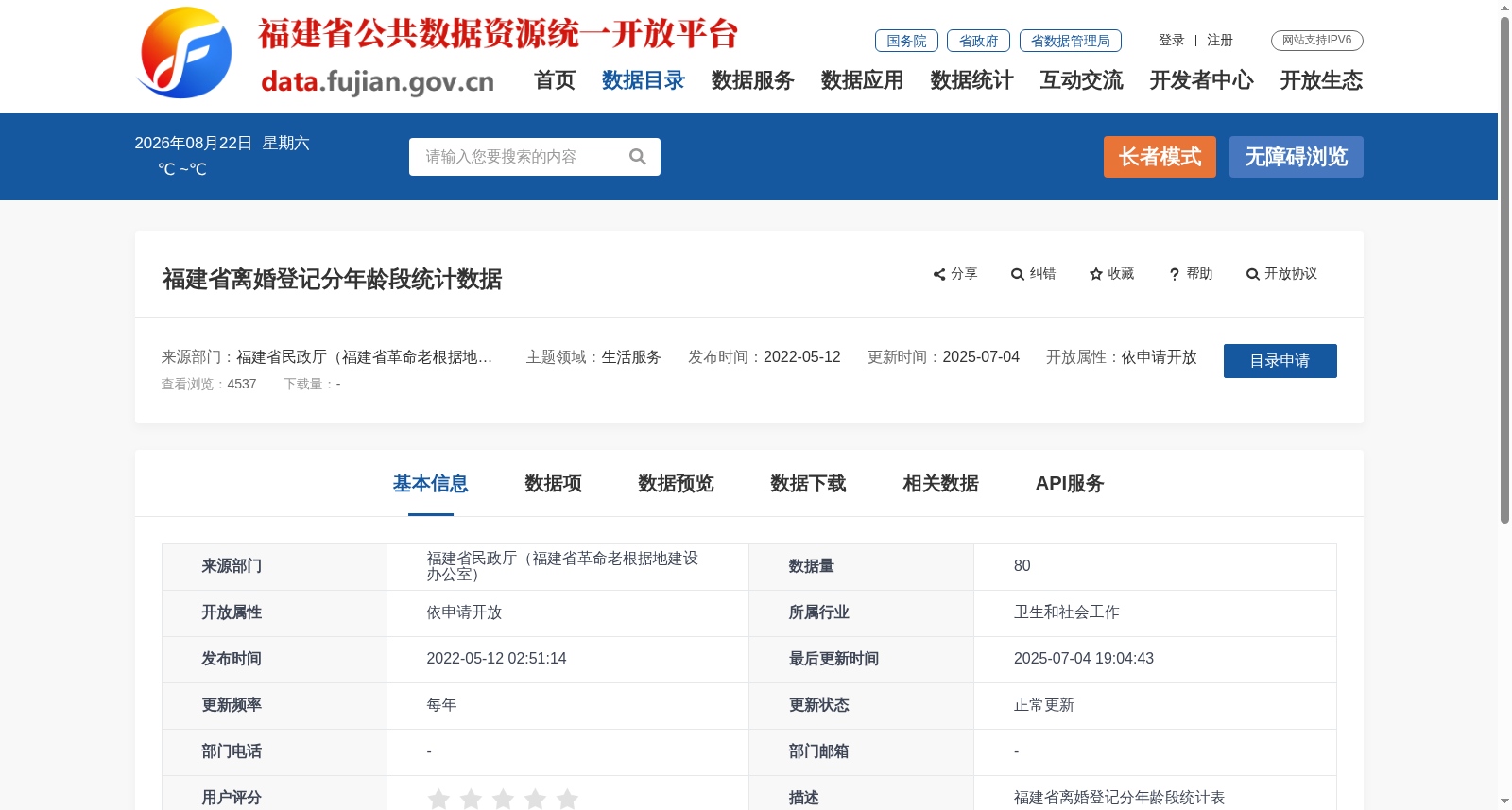Click the first user rating star
The width and height of the screenshot is (1512, 810).
[x=438, y=799]
